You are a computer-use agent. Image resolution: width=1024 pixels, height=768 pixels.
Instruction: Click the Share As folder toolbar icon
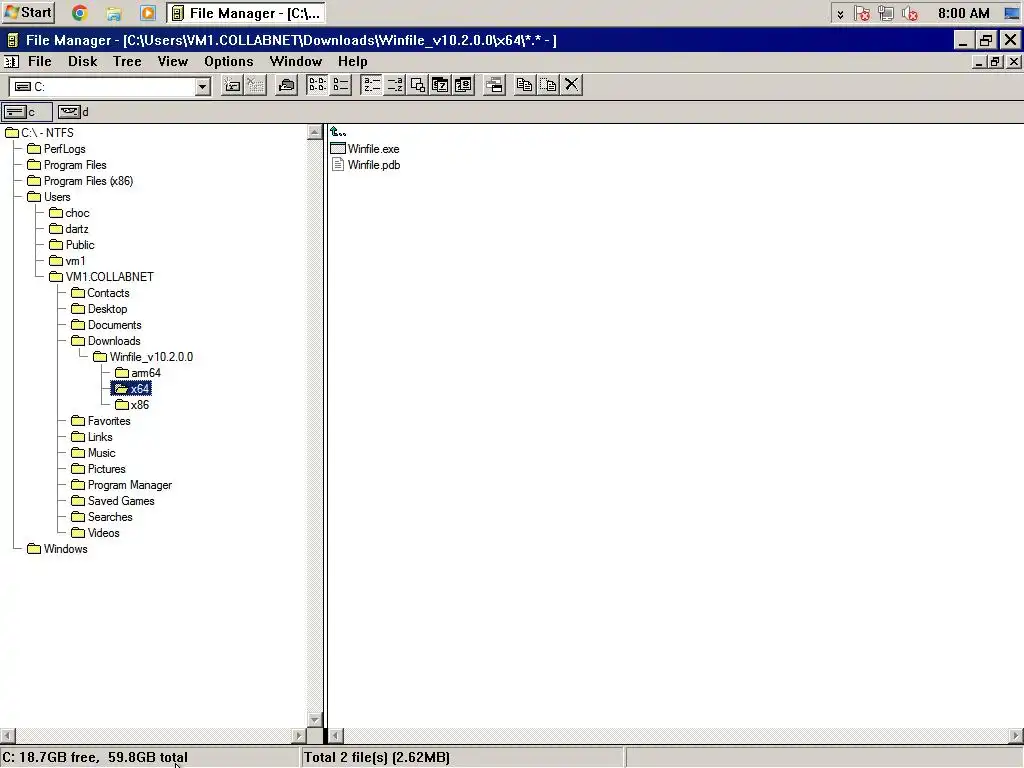(x=286, y=85)
